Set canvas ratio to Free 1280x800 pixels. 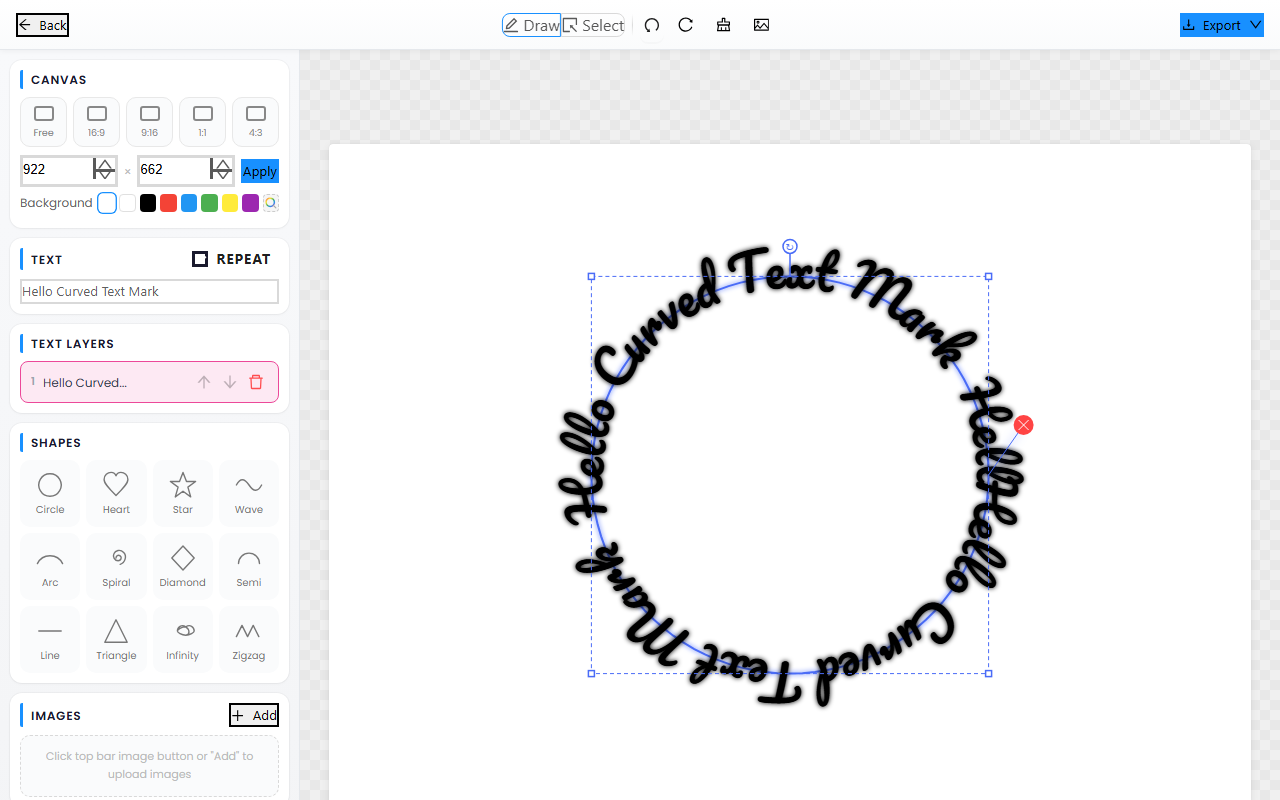click(44, 122)
